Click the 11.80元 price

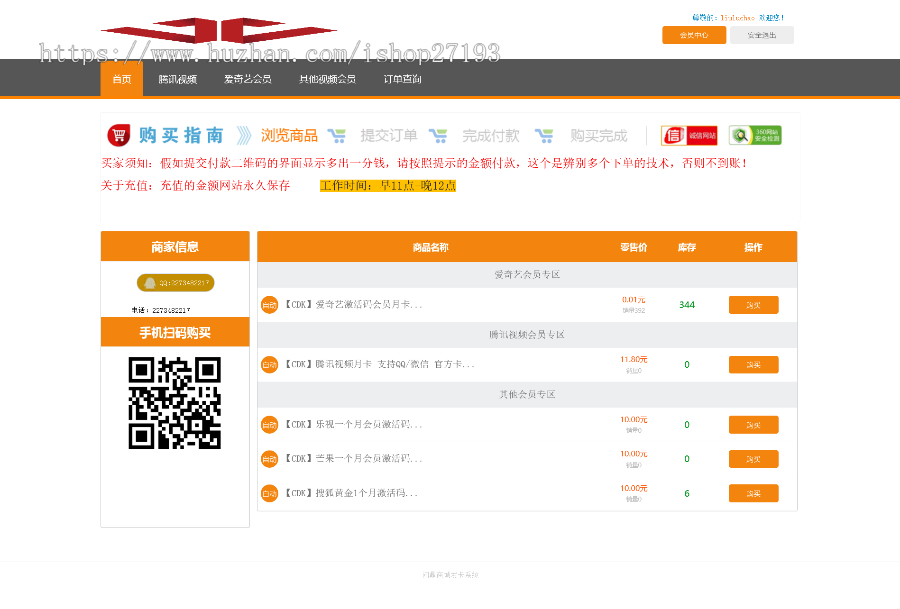[x=634, y=359]
